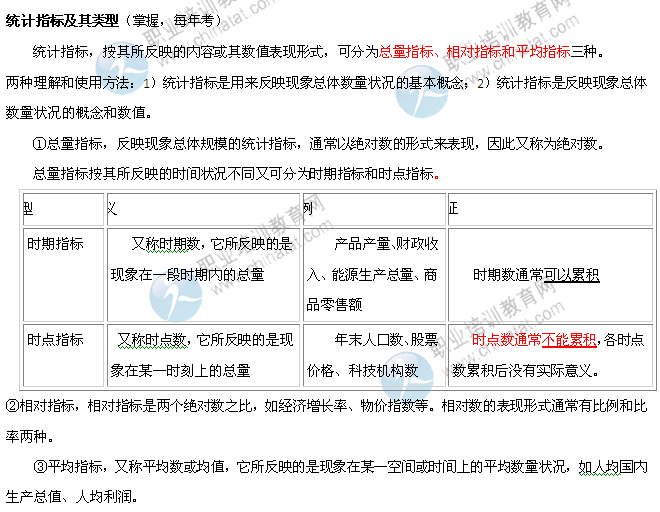Click header cell ending '义' in second column
The width and height of the screenshot is (660, 512).
203,209
